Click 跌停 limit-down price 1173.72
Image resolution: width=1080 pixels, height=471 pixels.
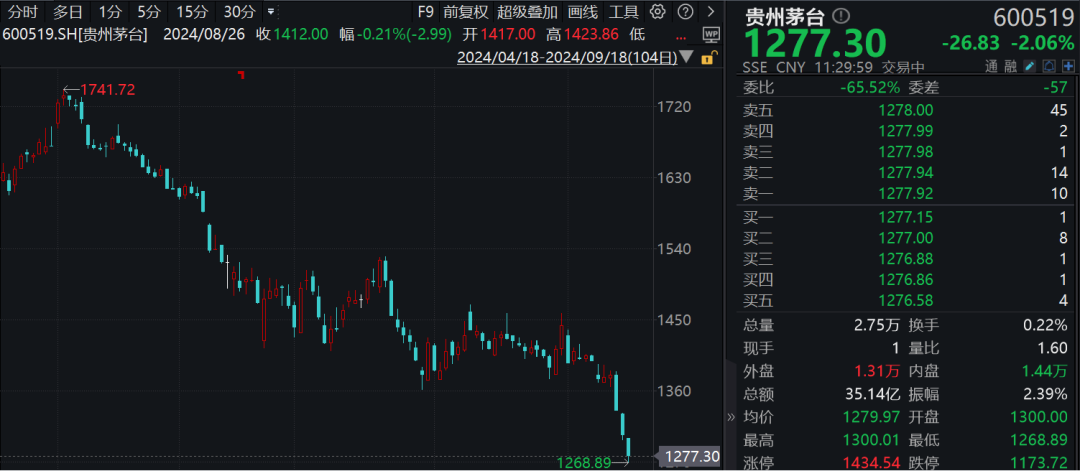click(1040, 463)
